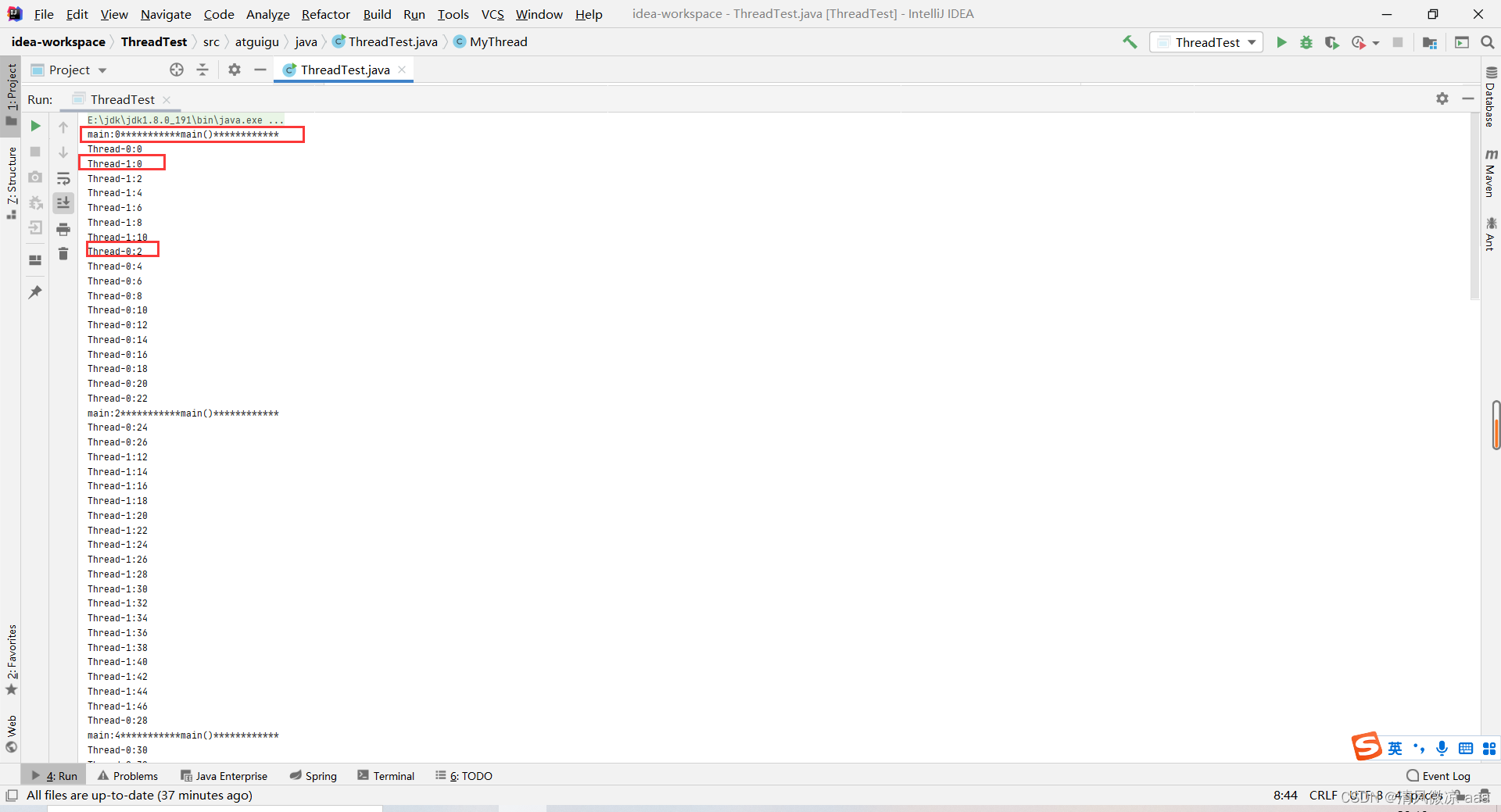Click the console vertical scrollbar
Viewport: 1501px width, 812px height.
click(x=1474, y=206)
